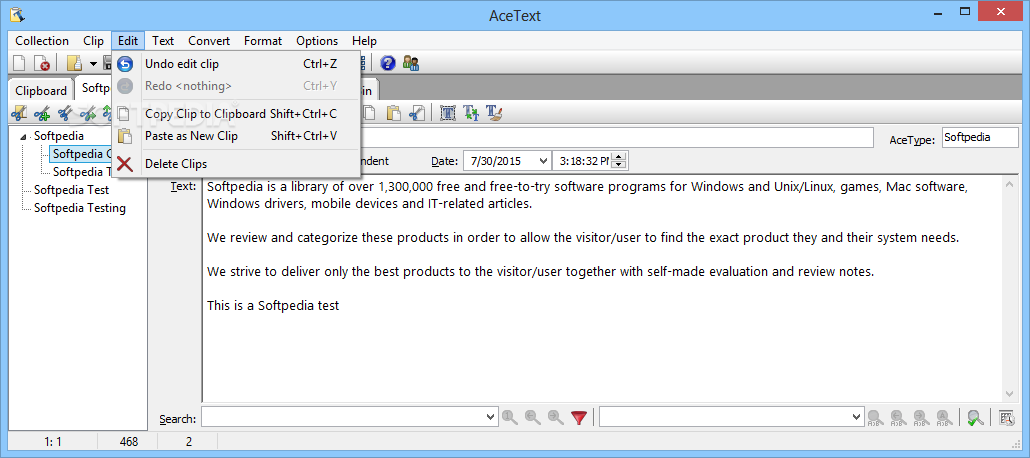Click the Find Next magnifier with right arrow
Image resolution: width=1030 pixels, height=458 pixels.
(x=556, y=417)
